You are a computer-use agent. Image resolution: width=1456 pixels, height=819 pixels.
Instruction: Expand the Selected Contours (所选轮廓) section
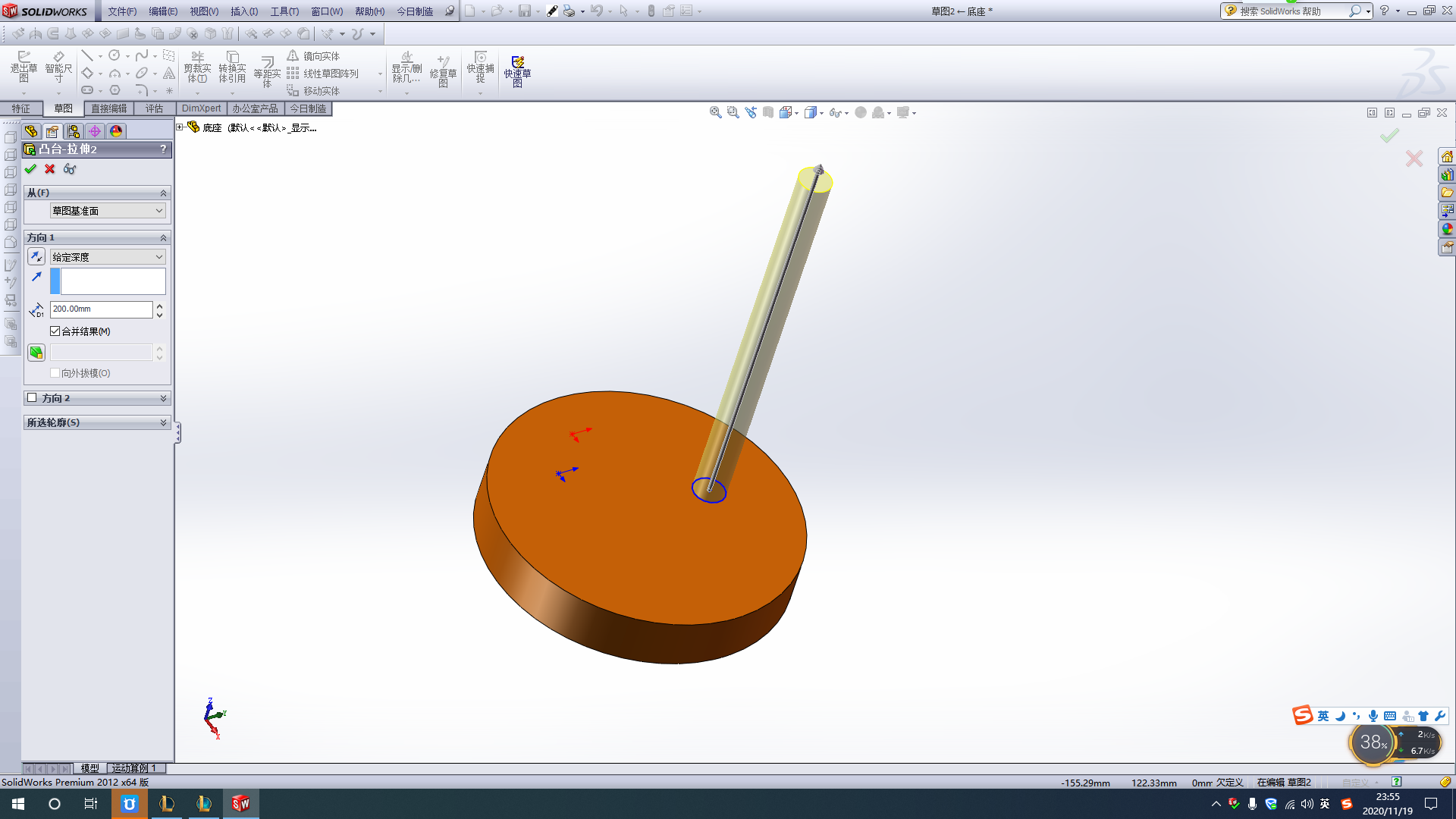pyautogui.click(x=97, y=422)
